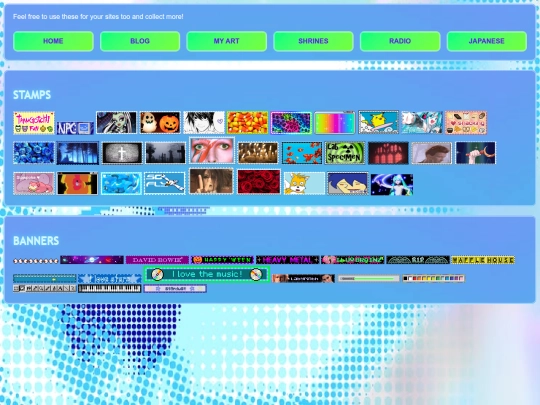The height and width of the screenshot is (405, 540).
Task: Click the Tamagotchi fan stamp
Action: 34,123
